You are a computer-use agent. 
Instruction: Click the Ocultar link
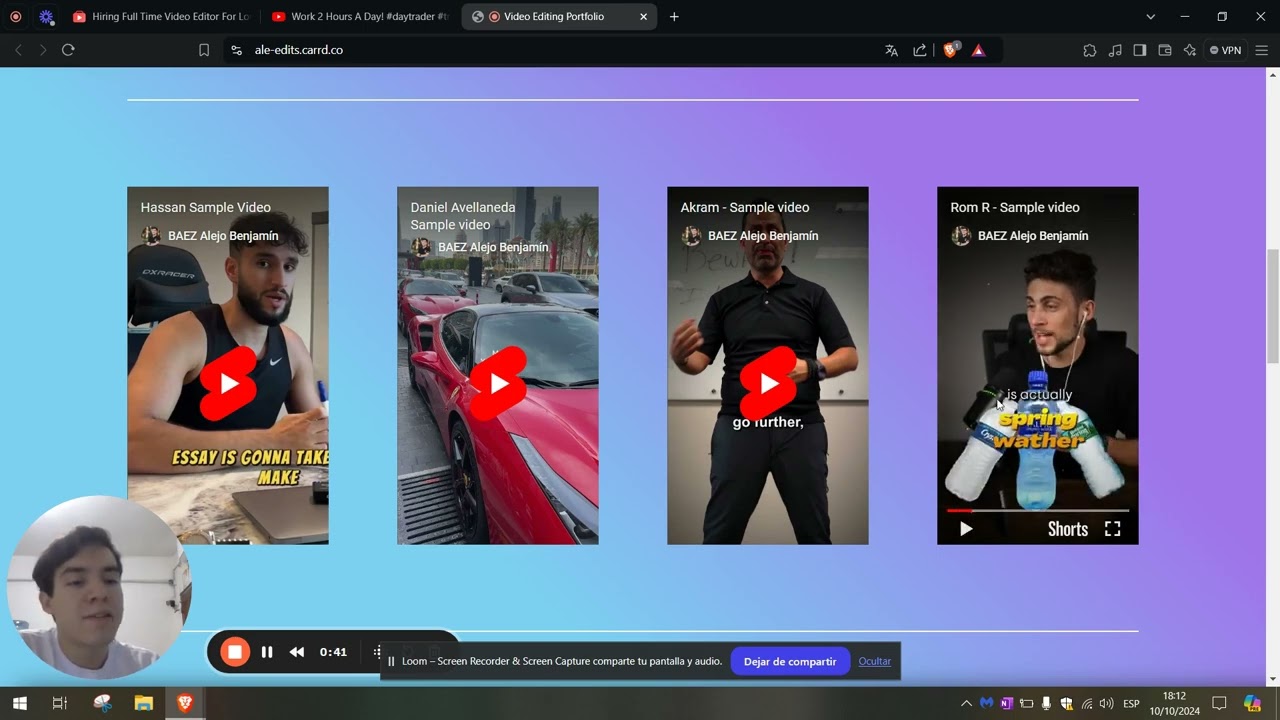pyautogui.click(x=874, y=661)
